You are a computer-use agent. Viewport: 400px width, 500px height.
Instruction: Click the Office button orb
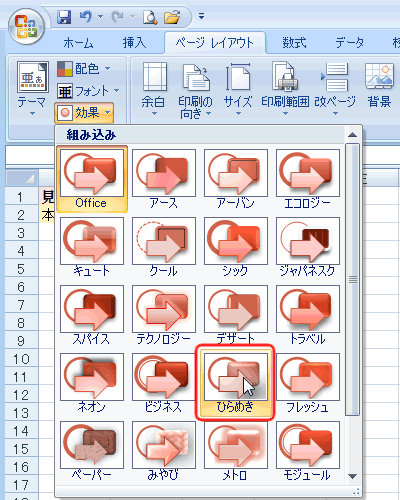(26, 26)
